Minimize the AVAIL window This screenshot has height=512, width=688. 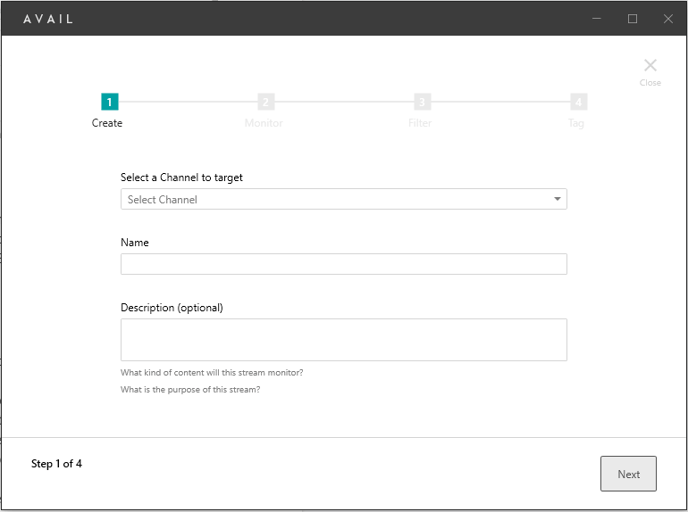click(x=597, y=18)
